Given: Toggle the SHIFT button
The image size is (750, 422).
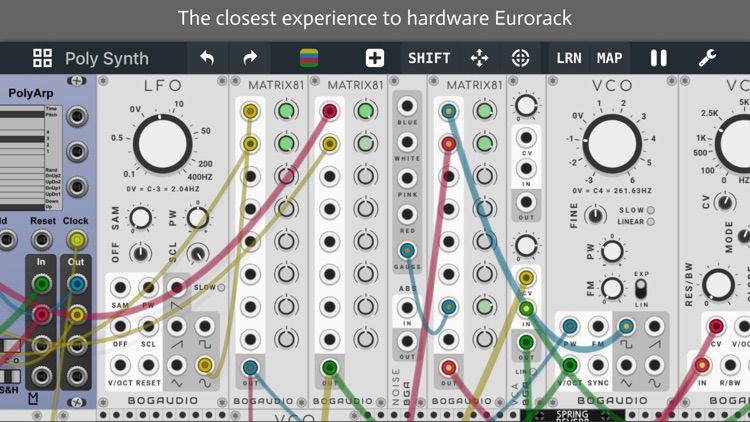Looking at the screenshot, I should [x=429, y=58].
